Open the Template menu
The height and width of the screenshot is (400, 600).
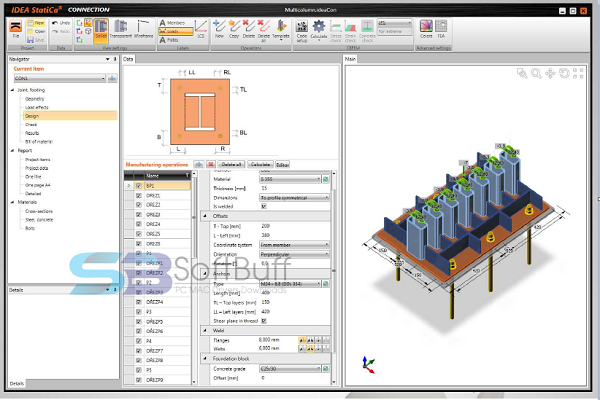coord(281,31)
